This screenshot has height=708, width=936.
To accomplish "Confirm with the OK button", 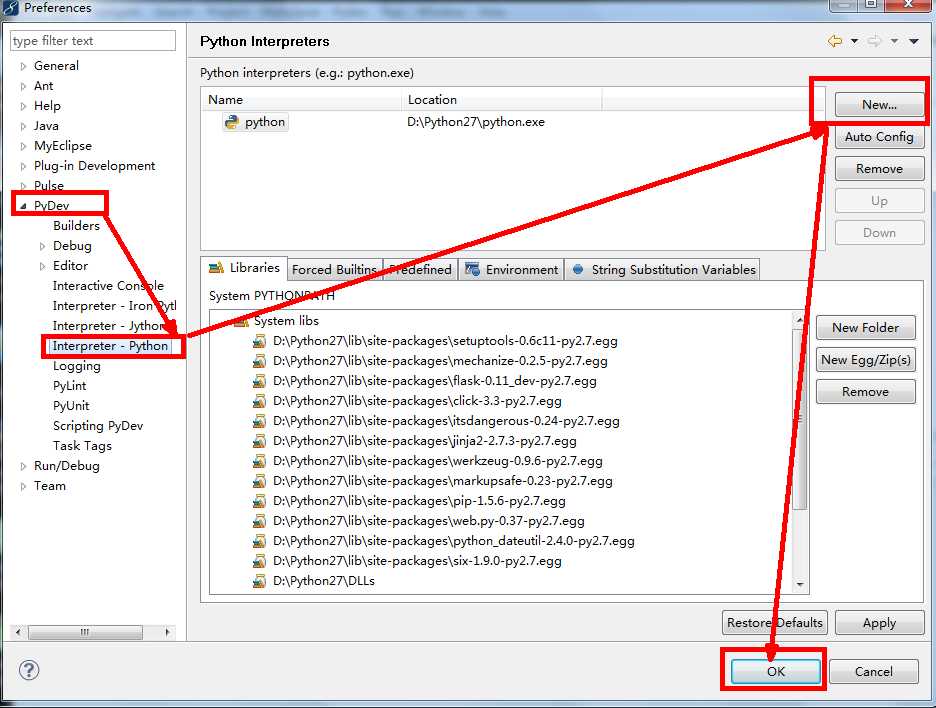I will pos(775,672).
